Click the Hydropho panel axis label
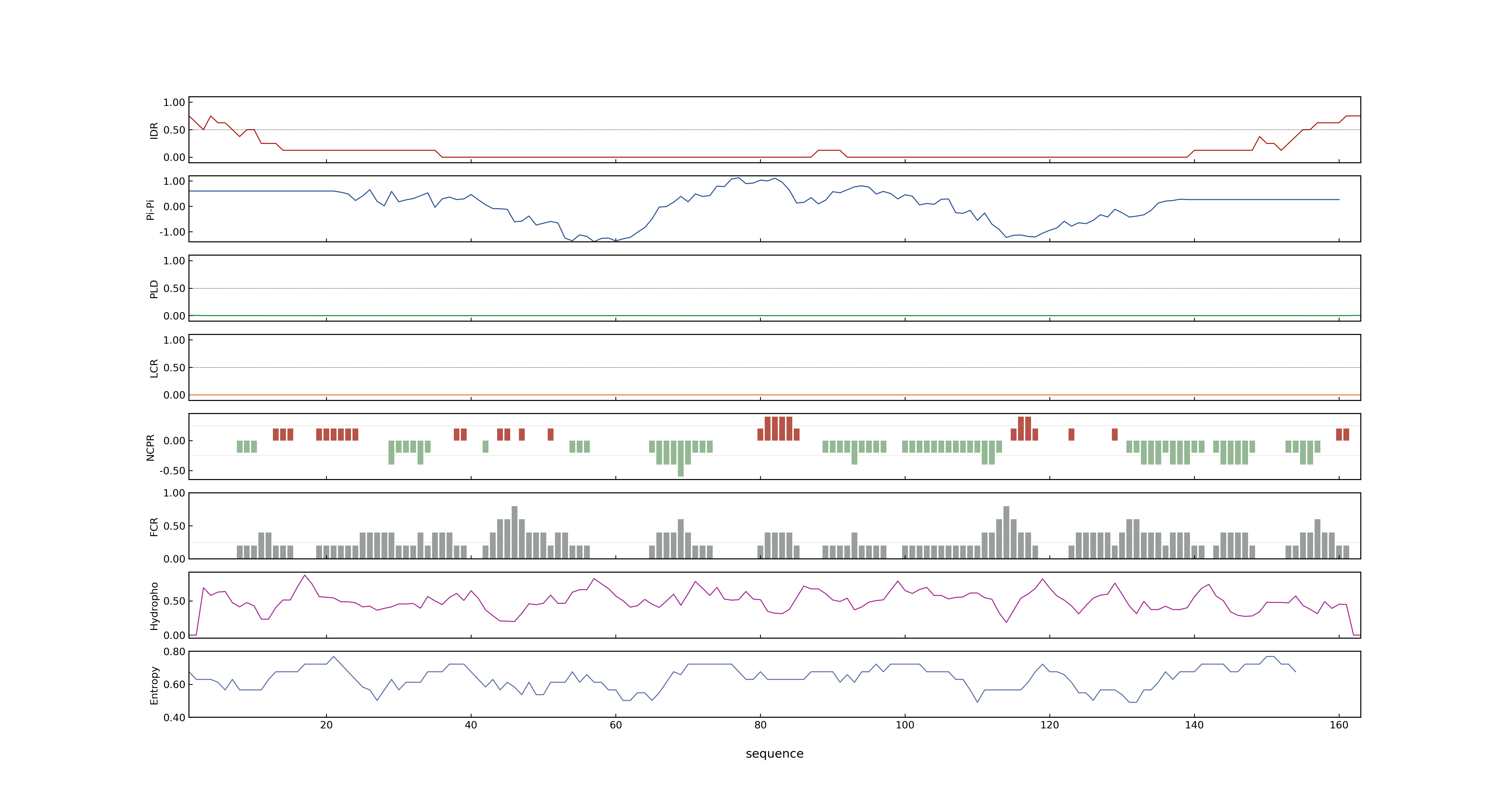Viewport: 1512px width, 806px height. 154,606
